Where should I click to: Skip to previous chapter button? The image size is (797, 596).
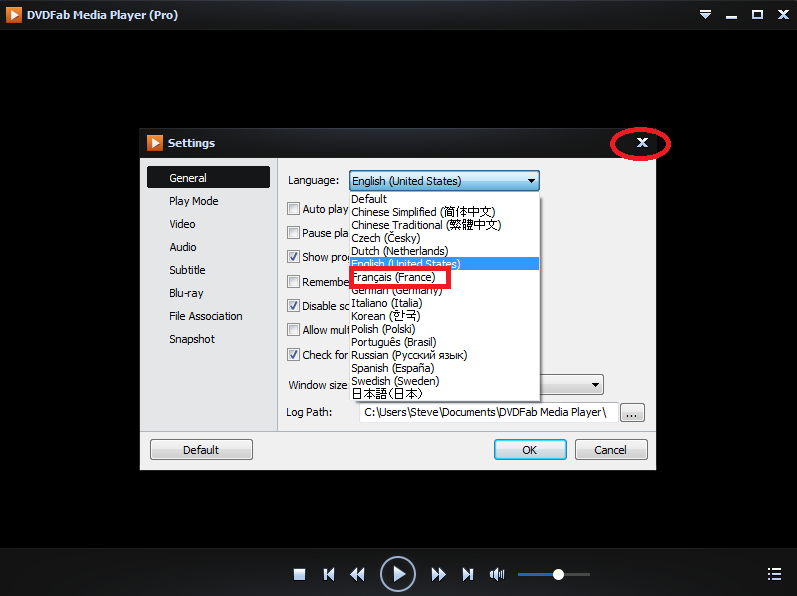329,574
